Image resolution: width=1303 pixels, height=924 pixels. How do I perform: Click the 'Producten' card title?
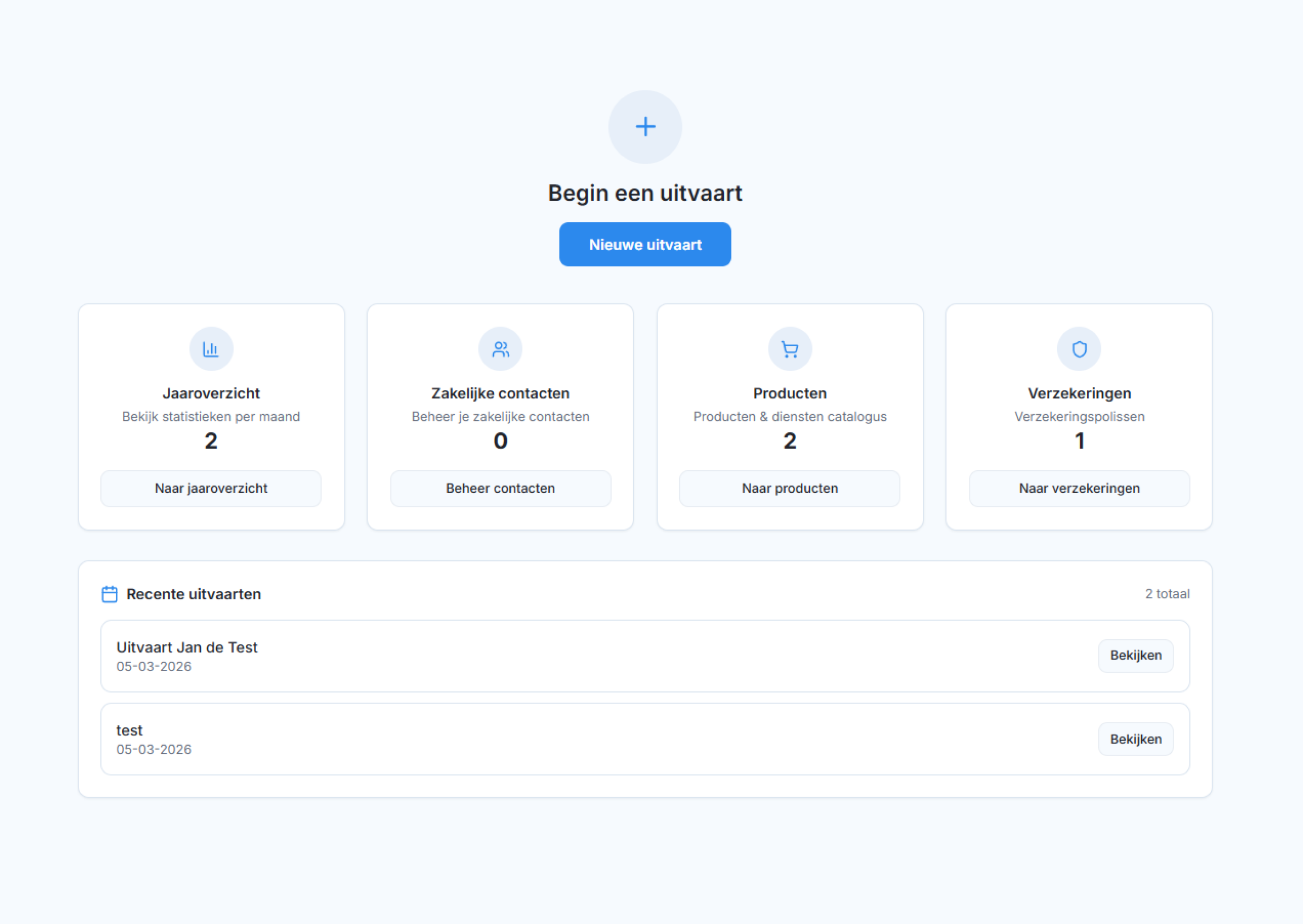790,393
